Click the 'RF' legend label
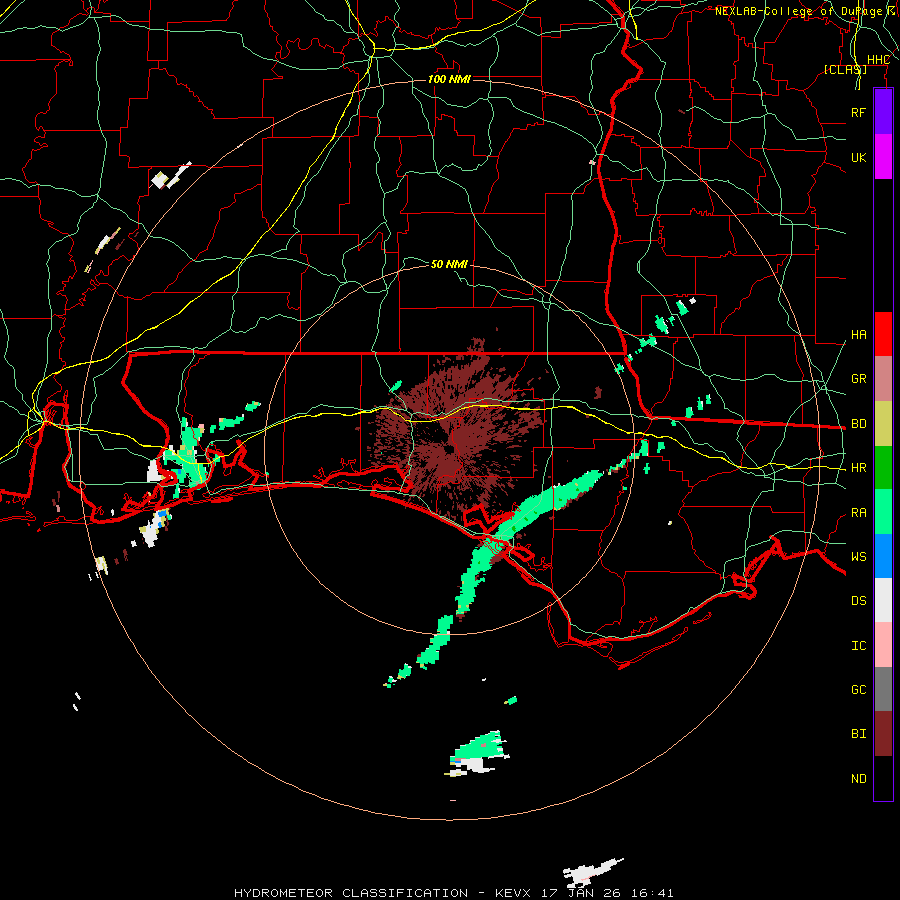The height and width of the screenshot is (900, 900). click(x=858, y=112)
